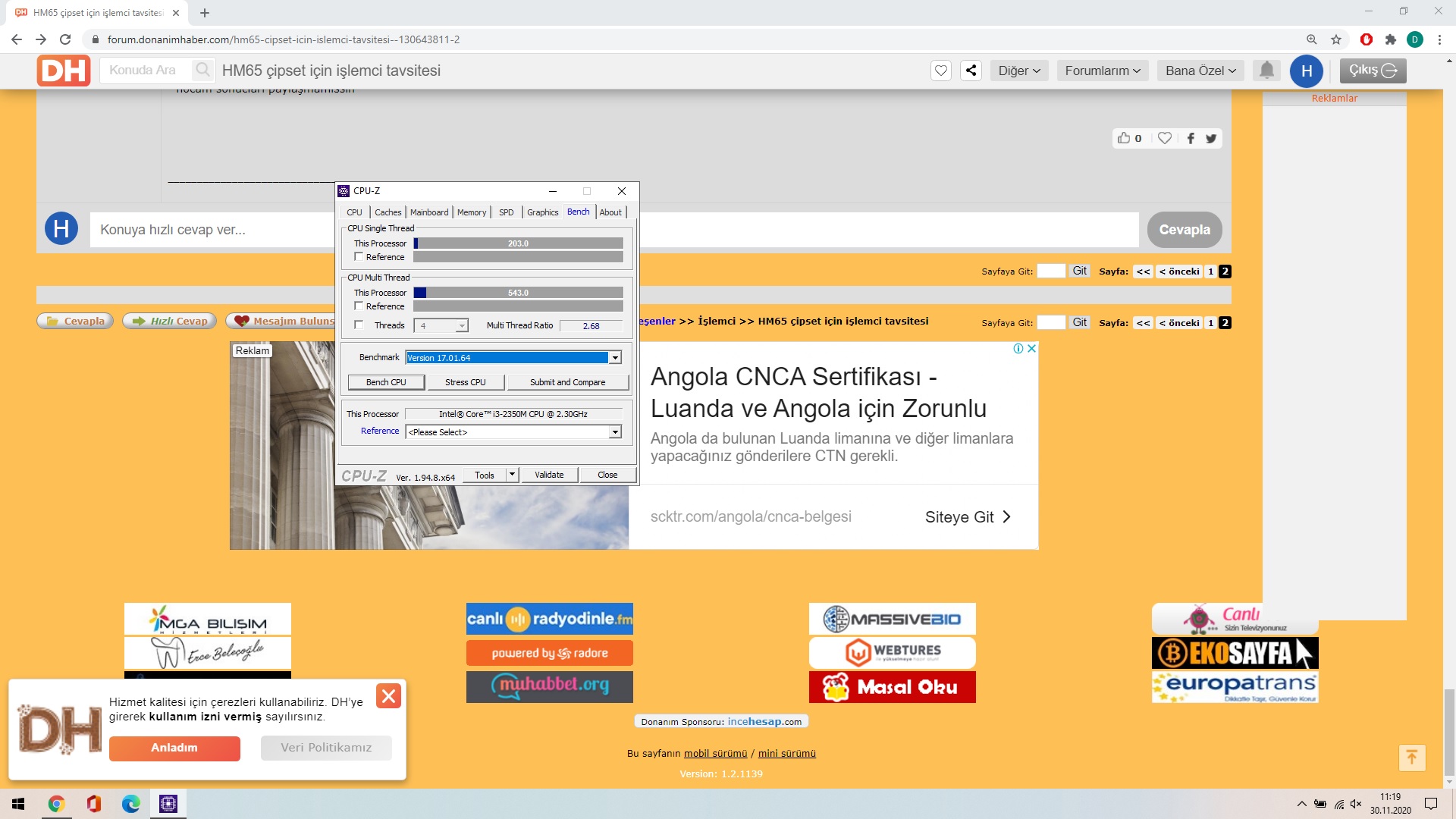Image resolution: width=1456 pixels, height=819 pixels.
Task: Close the cookie notice with the red X
Action: 388,696
